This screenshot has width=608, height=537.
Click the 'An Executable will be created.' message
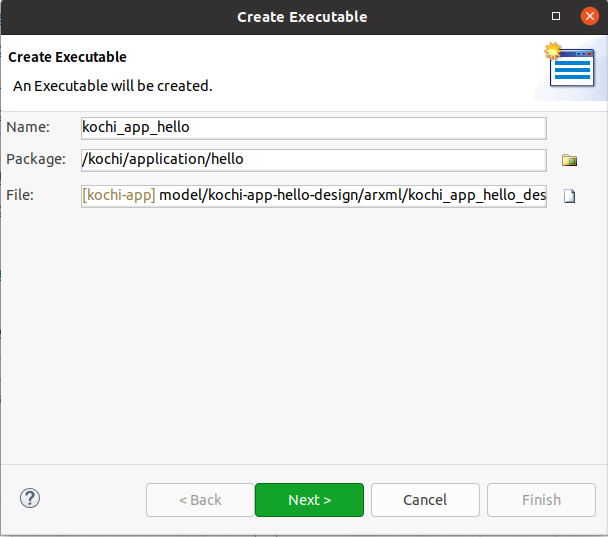(x=113, y=86)
